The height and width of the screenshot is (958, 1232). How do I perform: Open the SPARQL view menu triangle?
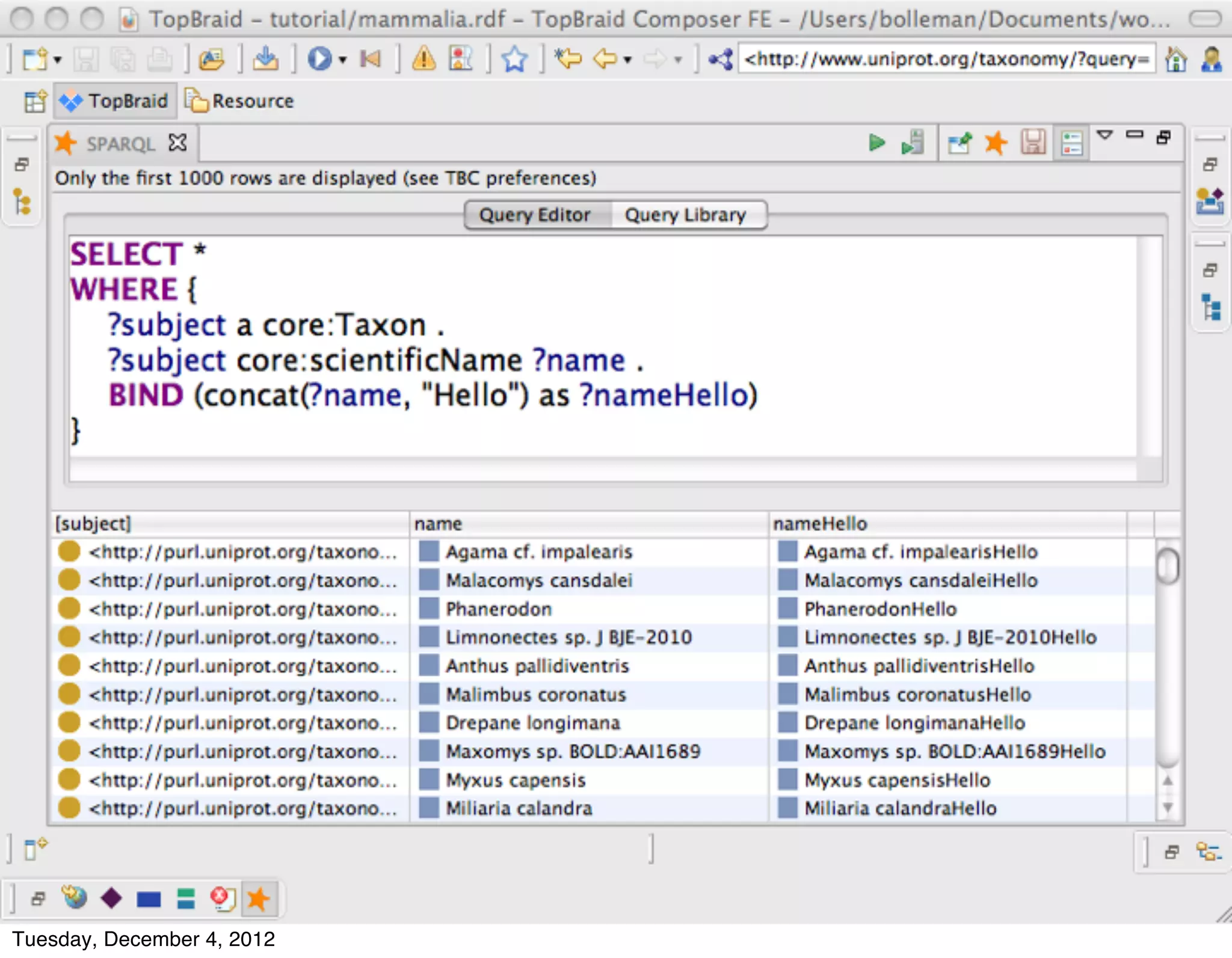coord(1104,135)
